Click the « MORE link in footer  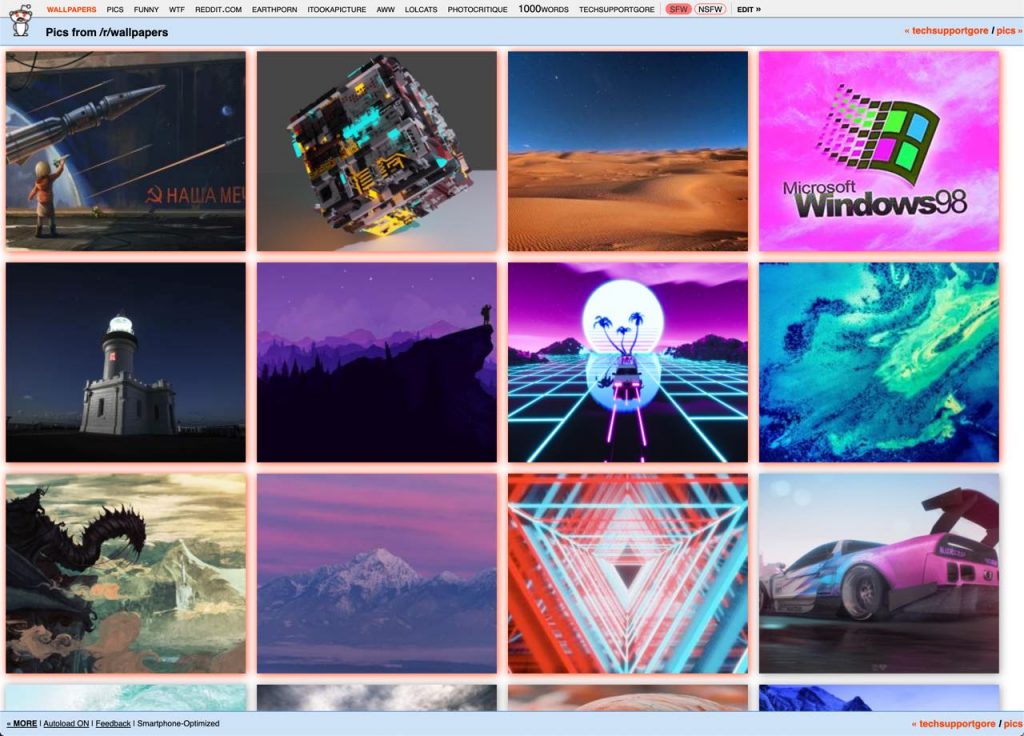(x=22, y=724)
